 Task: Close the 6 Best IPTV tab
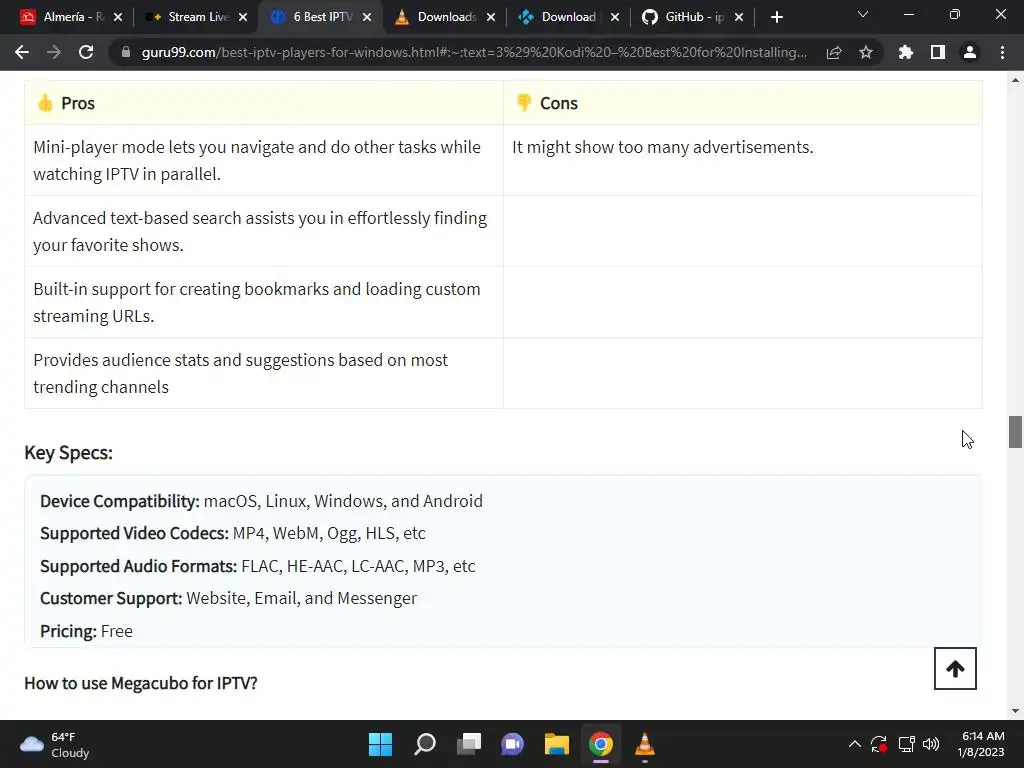pyautogui.click(x=367, y=17)
